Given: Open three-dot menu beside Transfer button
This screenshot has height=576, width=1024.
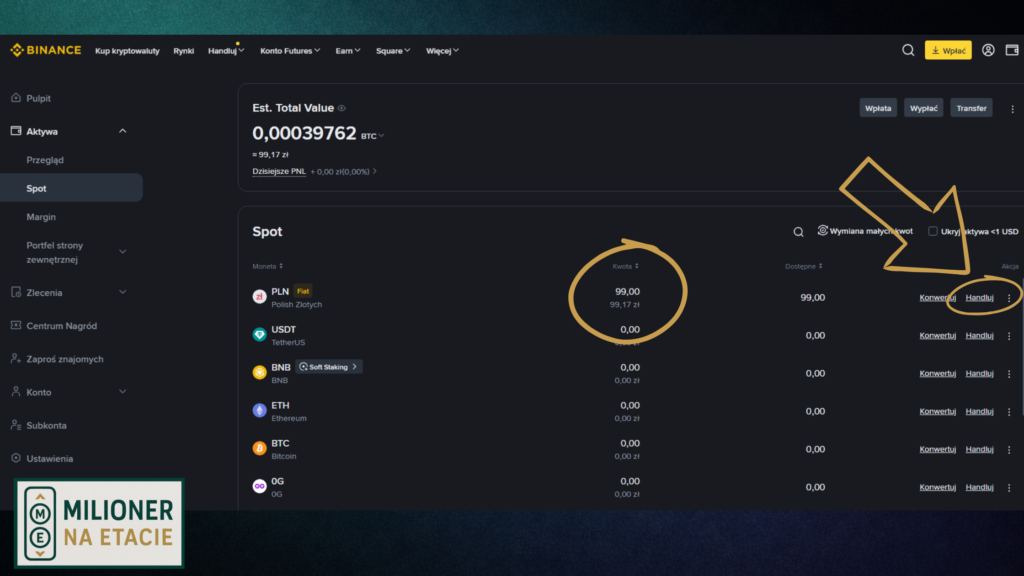Looking at the screenshot, I should pyautogui.click(x=1012, y=109).
